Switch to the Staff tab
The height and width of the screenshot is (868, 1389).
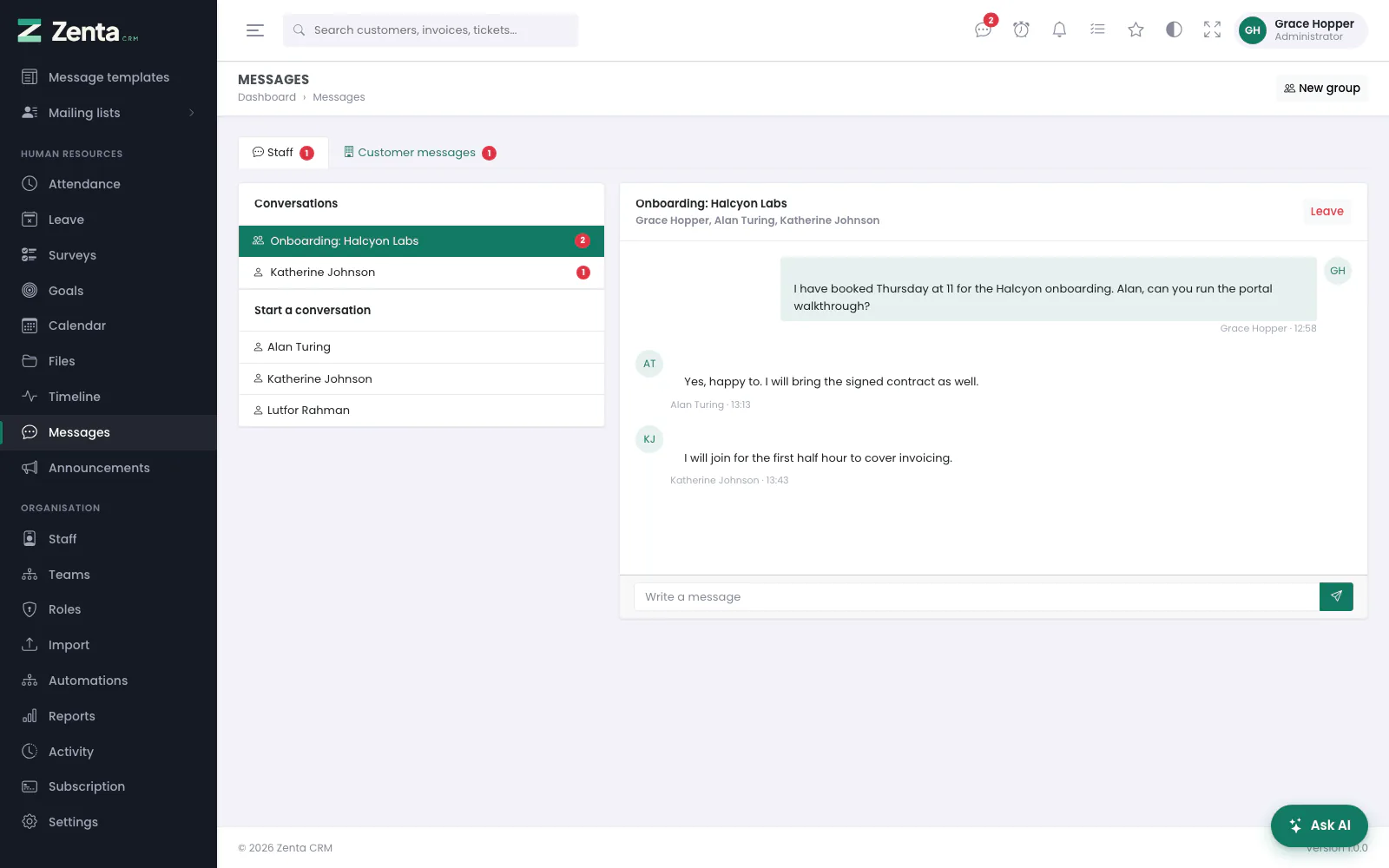point(283,153)
